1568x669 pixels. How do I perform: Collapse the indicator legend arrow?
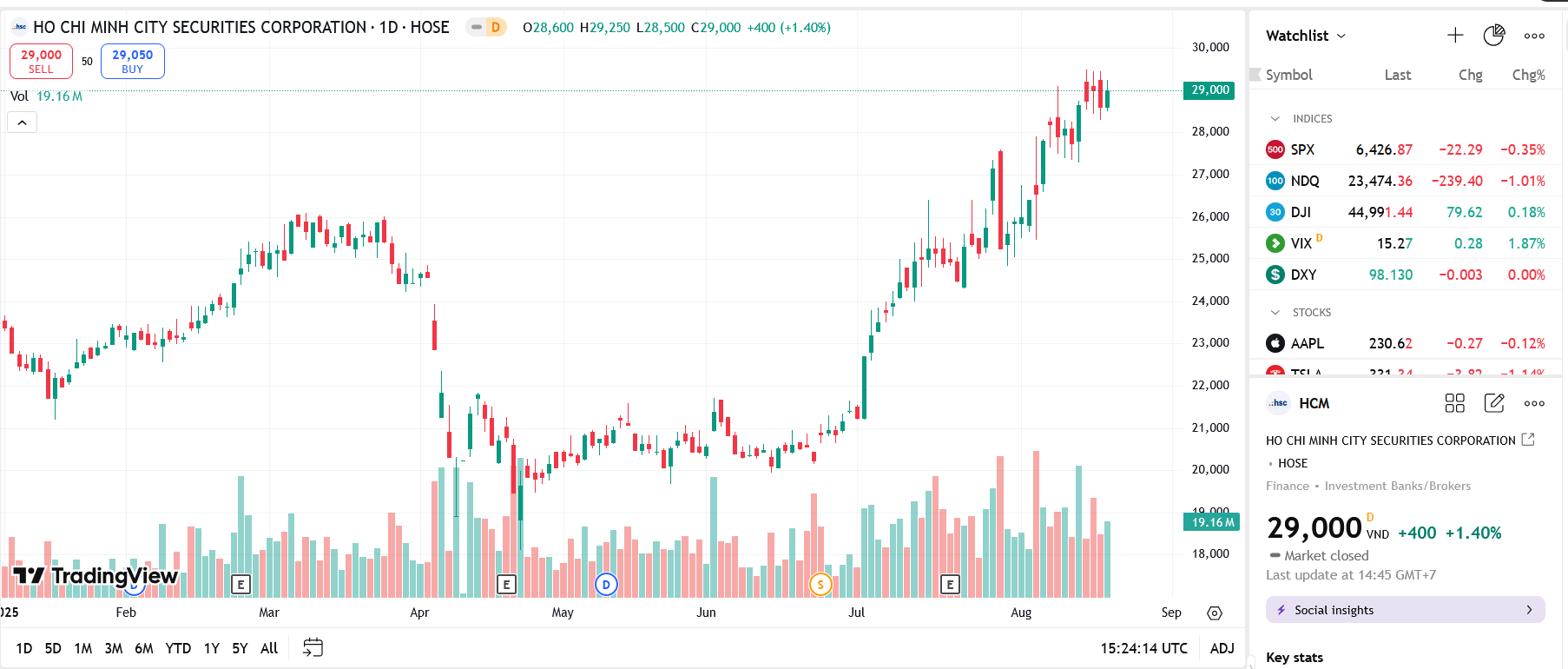point(23,123)
